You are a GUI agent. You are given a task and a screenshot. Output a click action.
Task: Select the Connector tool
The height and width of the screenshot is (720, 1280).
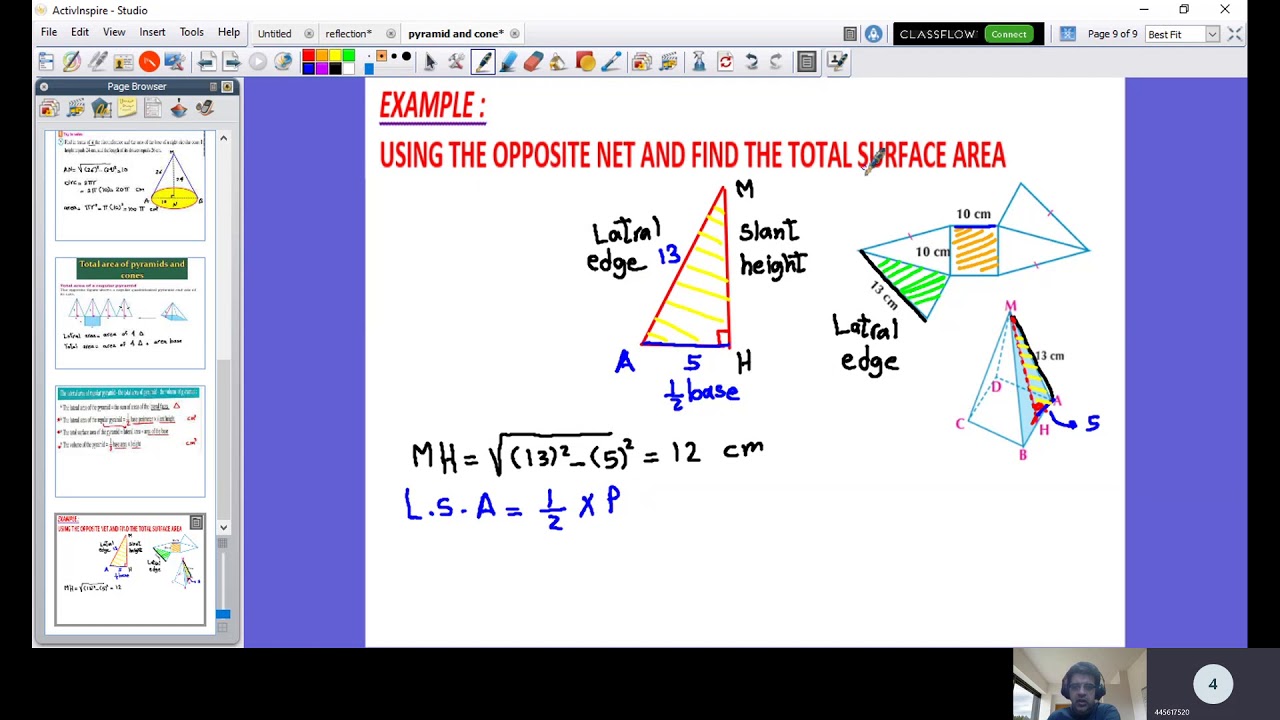pyautogui.click(x=612, y=62)
